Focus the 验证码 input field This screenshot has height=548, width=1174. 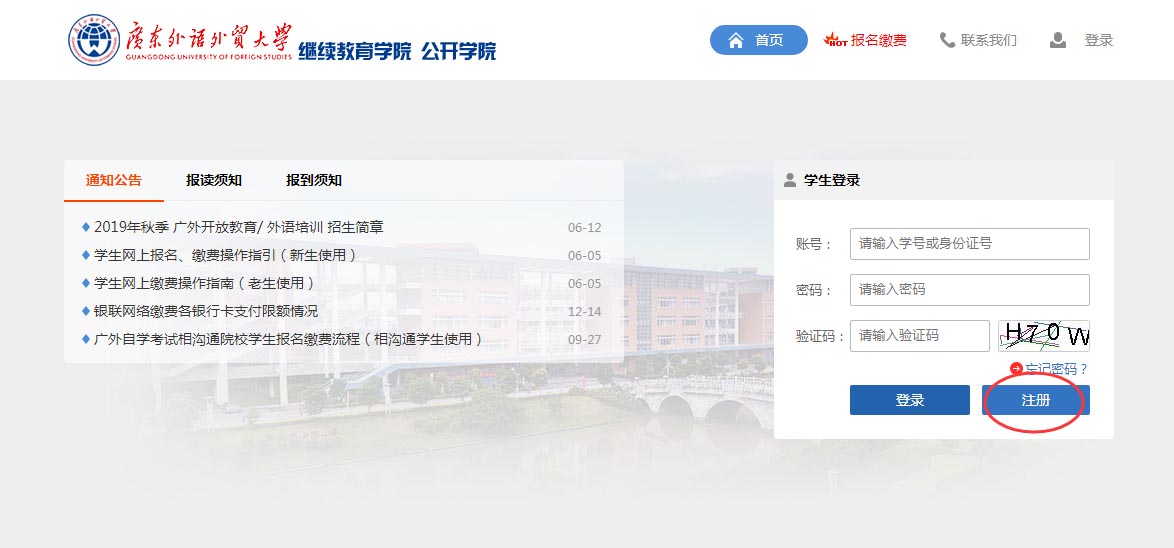tap(918, 336)
